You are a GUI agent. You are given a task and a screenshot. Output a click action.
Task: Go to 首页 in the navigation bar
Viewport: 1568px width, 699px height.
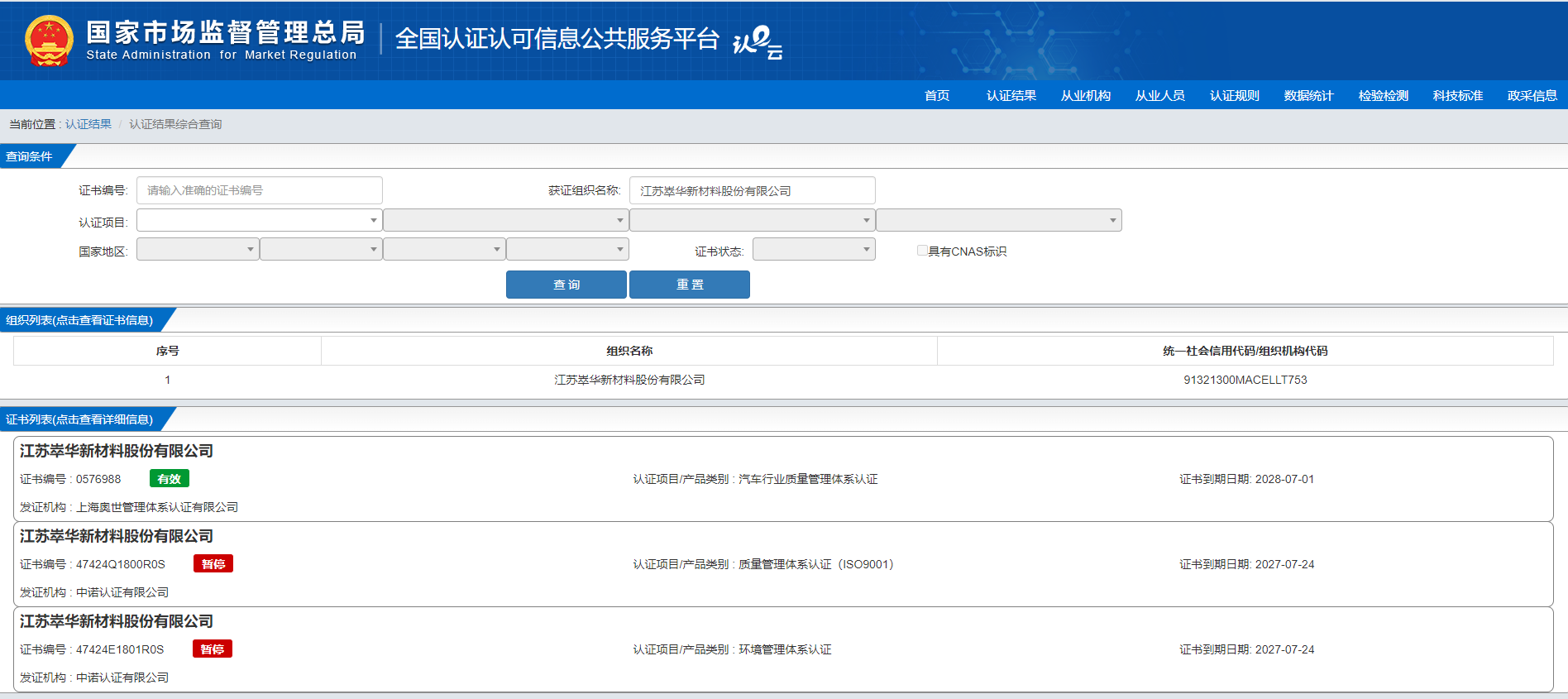point(937,96)
